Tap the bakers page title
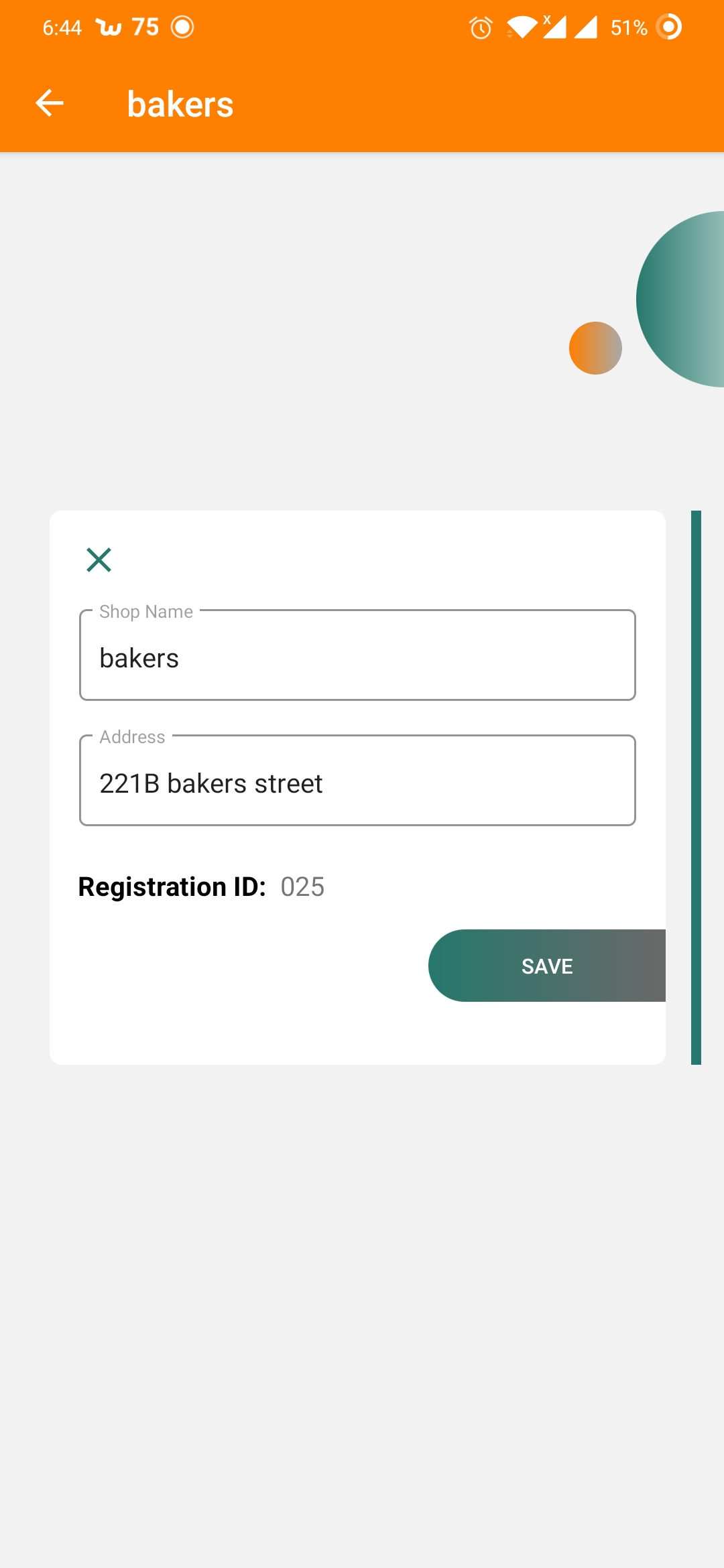The width and height of the screenshot is (724, 1568). pos(180,105)
